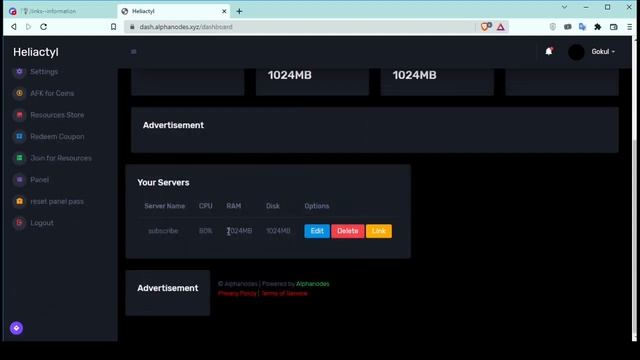Log out using sidebar Logout
This screenshot has width=640, height=360.
pyautogui.click(x=33, y=223)
